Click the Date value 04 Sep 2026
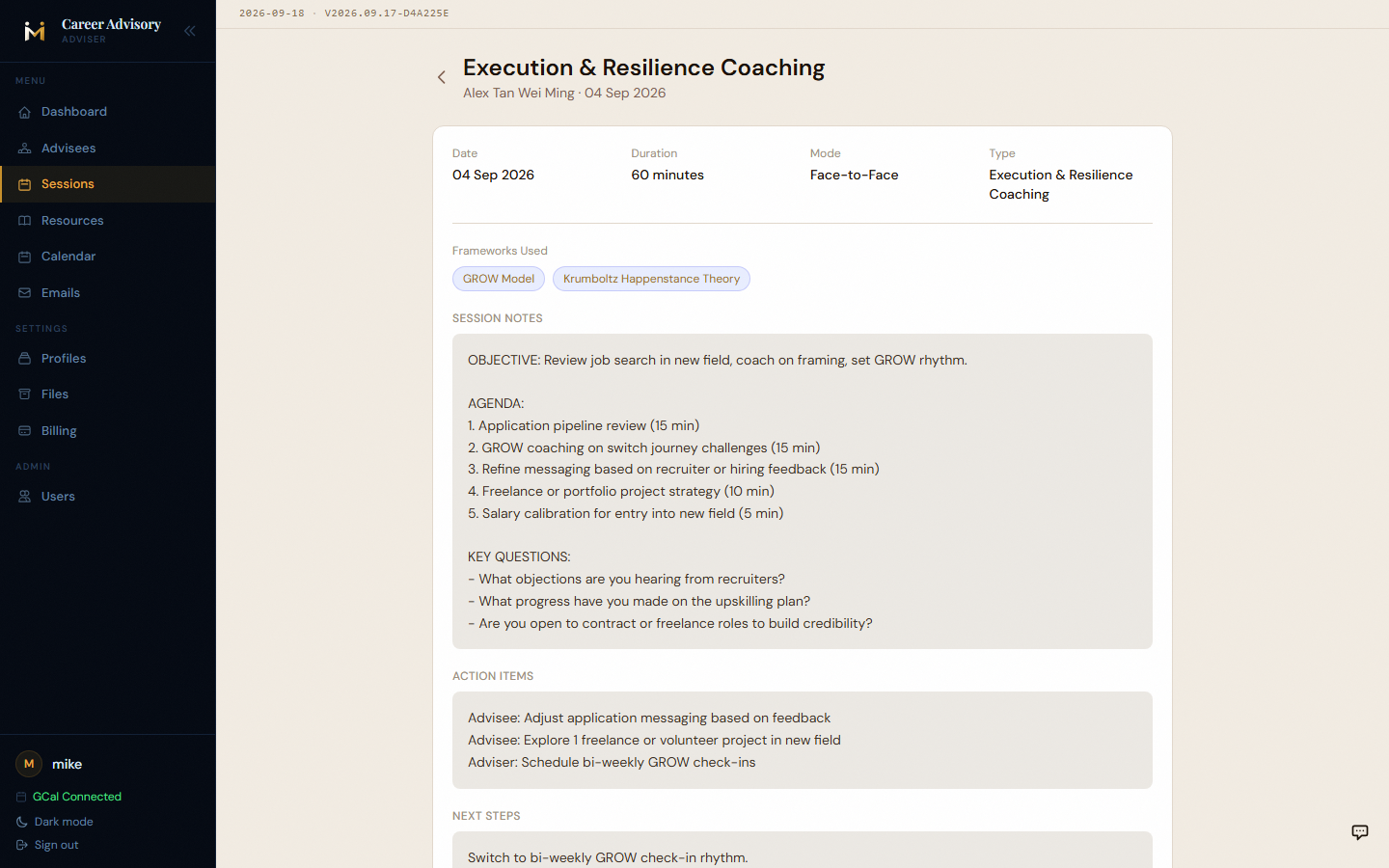 click(x=493, y=175)
